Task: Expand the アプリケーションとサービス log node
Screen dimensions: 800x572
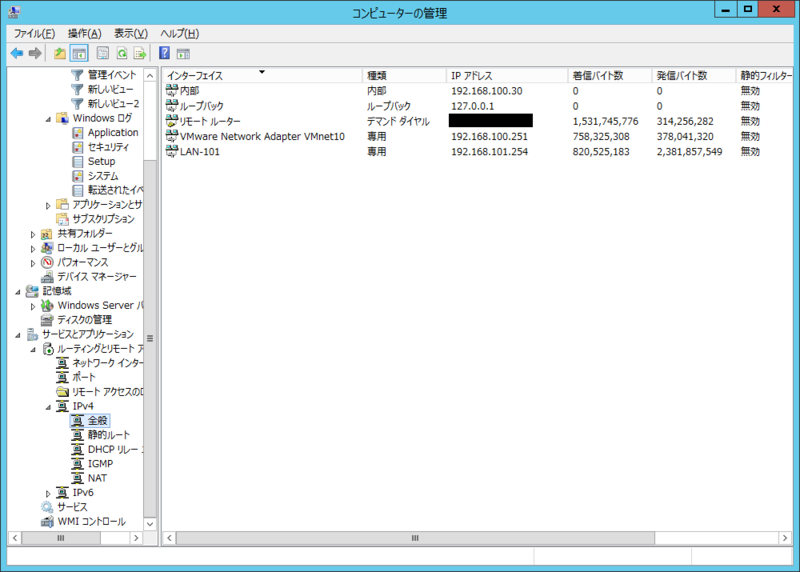Action: (48, 205)
